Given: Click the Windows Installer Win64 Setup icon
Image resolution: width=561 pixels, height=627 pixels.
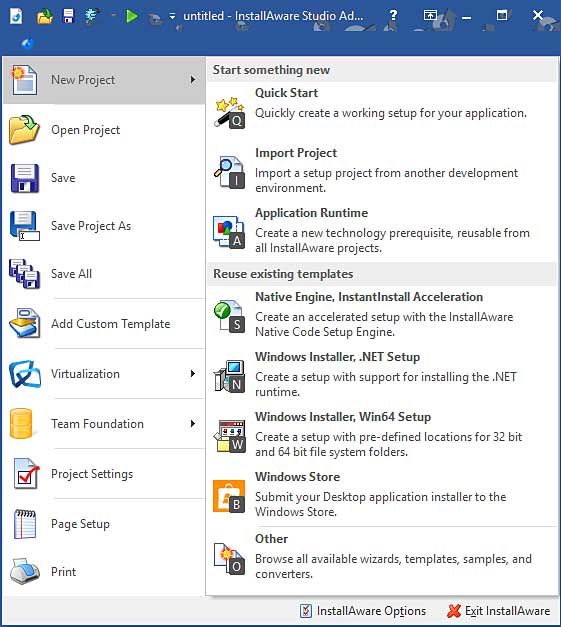Looking at the screenshot, I should click(x=229, y=436).
